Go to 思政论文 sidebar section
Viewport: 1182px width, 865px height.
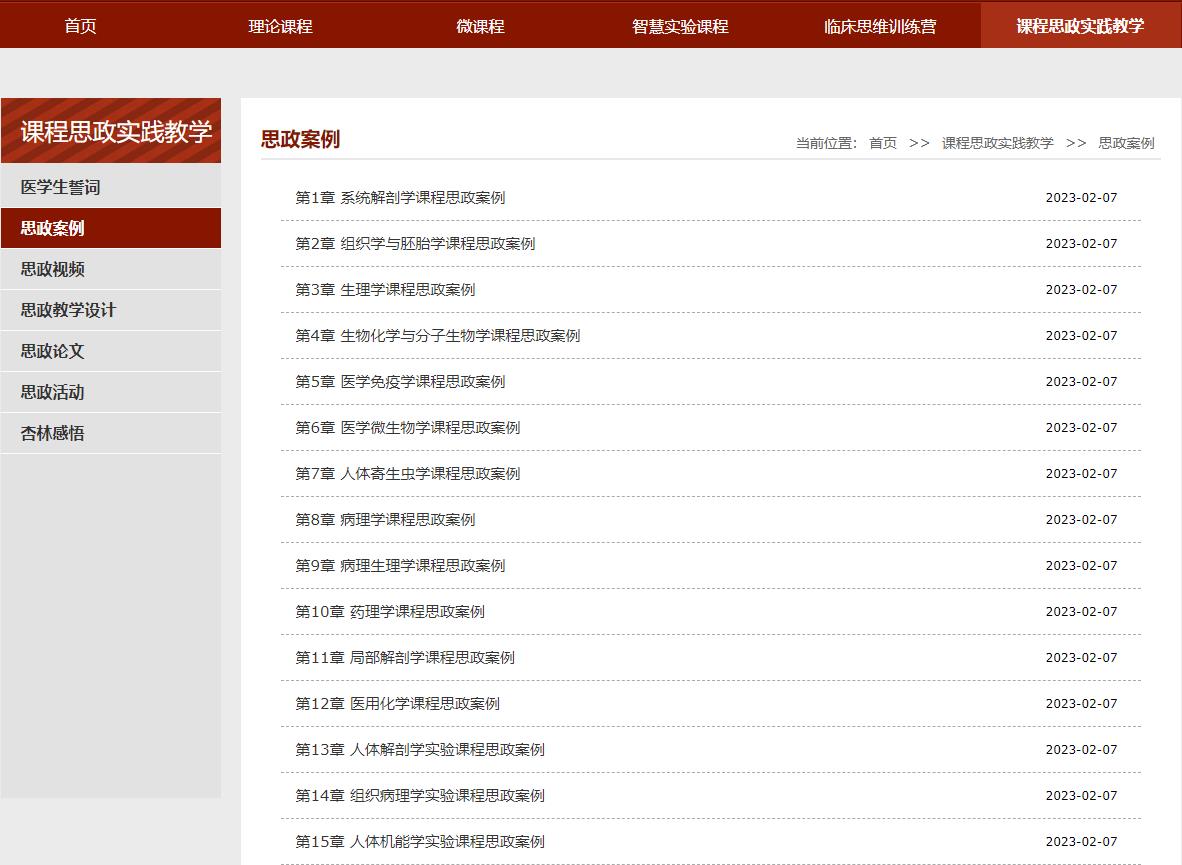[x=52, y=351]
